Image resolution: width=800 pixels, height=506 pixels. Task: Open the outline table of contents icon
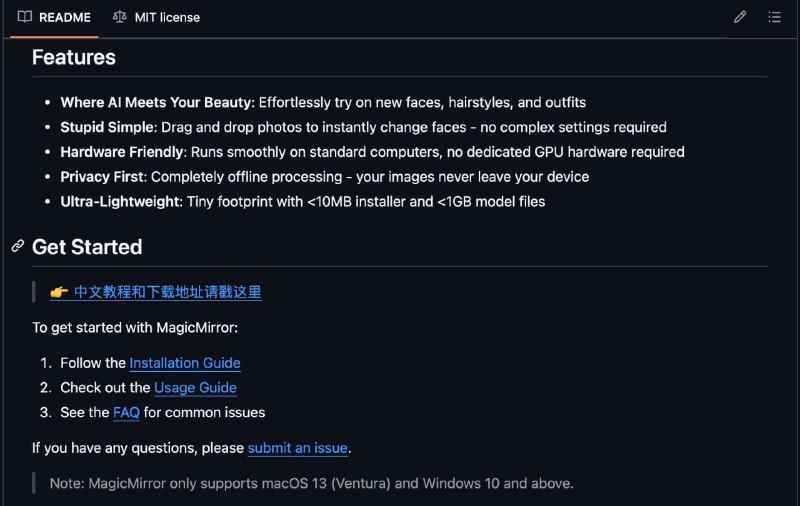(774, 17)
